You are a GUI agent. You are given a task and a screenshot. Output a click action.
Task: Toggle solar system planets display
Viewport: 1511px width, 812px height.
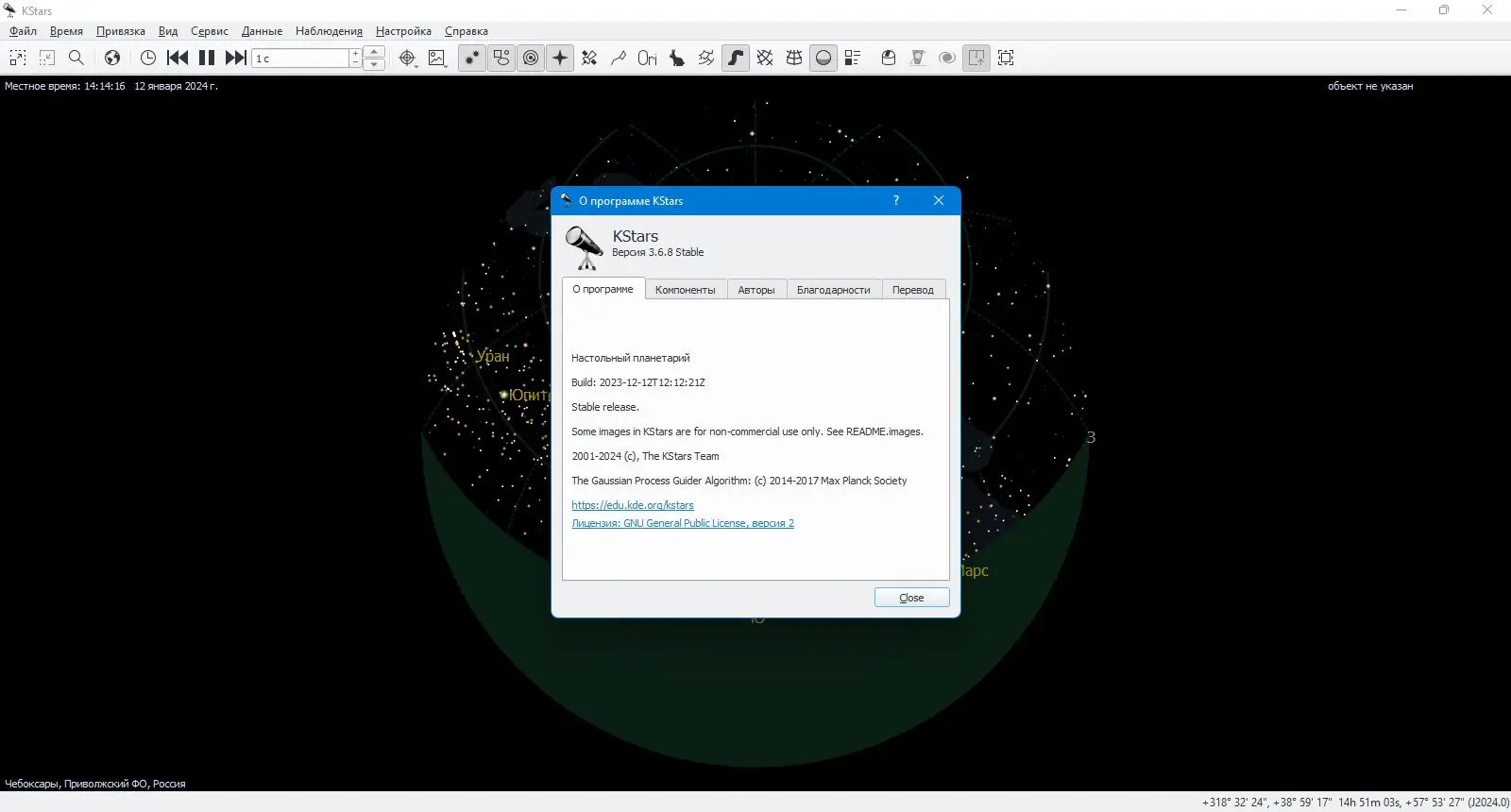(531, 58)
